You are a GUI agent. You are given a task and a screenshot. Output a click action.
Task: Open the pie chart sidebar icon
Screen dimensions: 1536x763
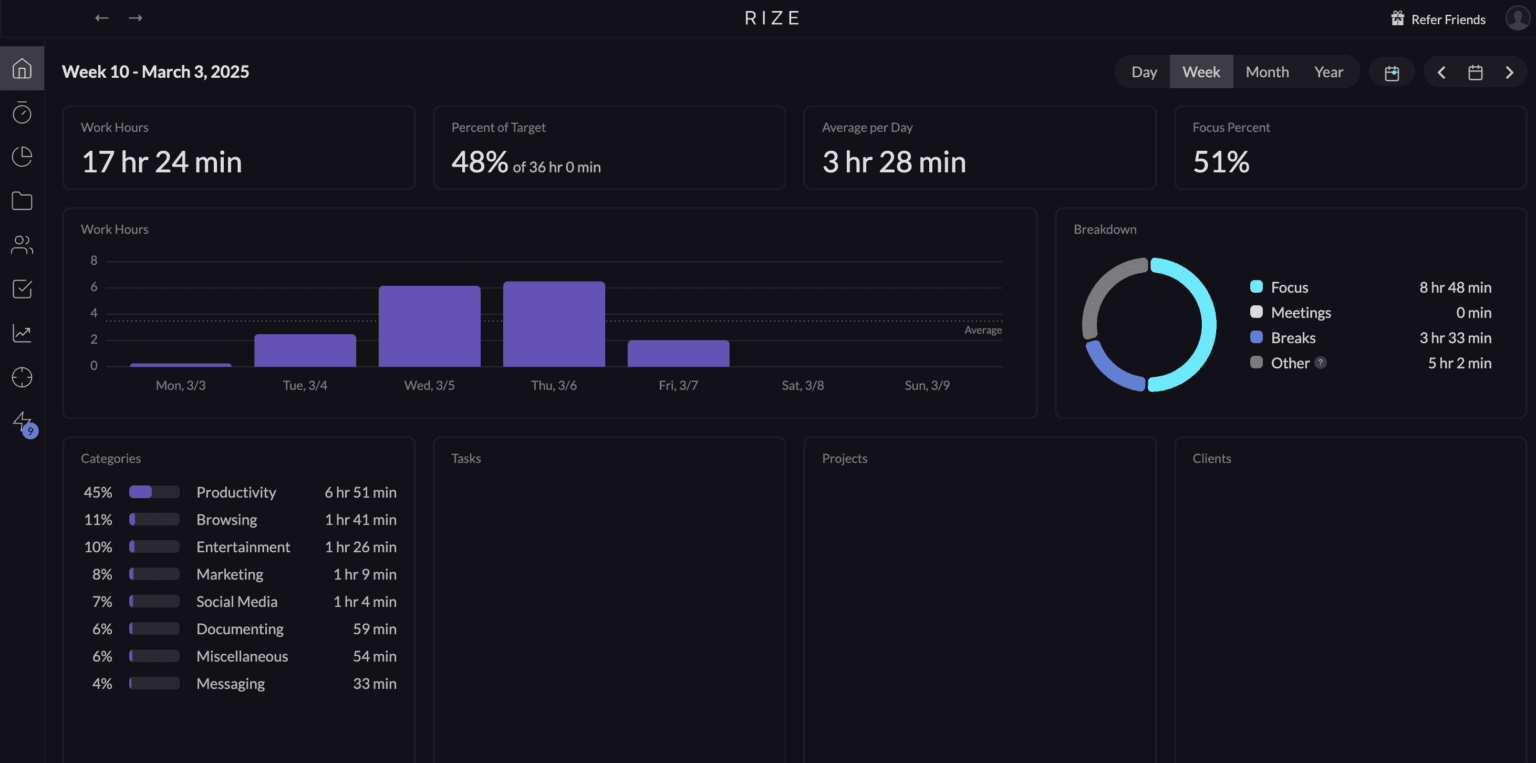22,157
